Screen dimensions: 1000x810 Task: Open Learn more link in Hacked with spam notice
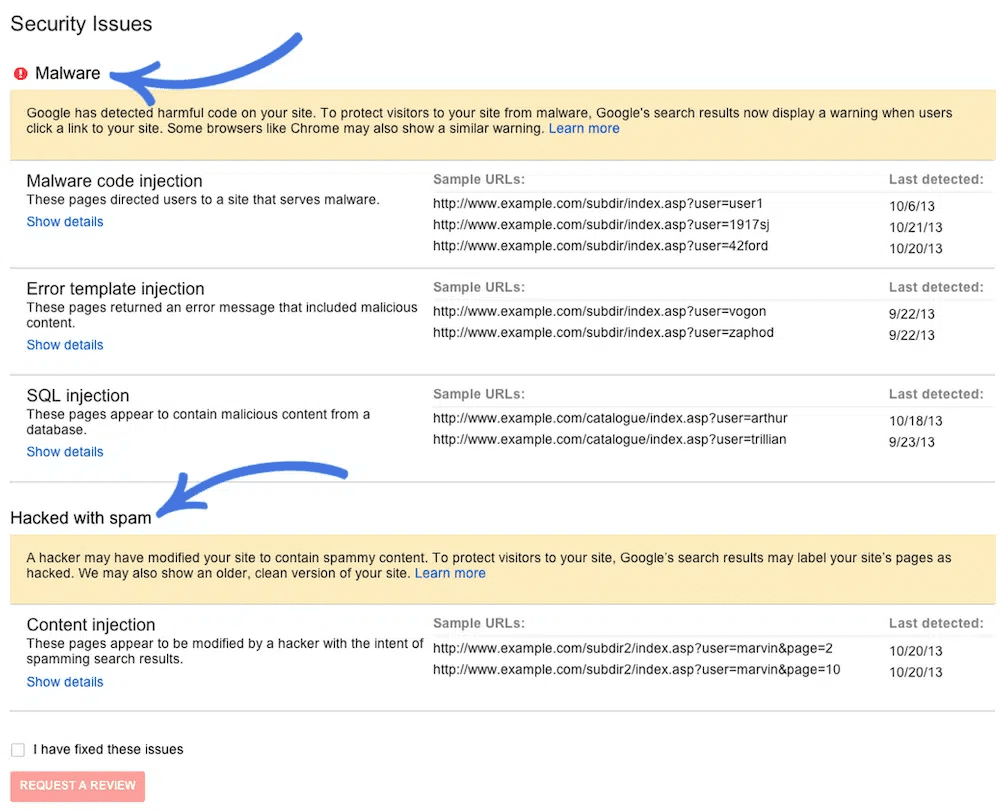pos(450,573)
